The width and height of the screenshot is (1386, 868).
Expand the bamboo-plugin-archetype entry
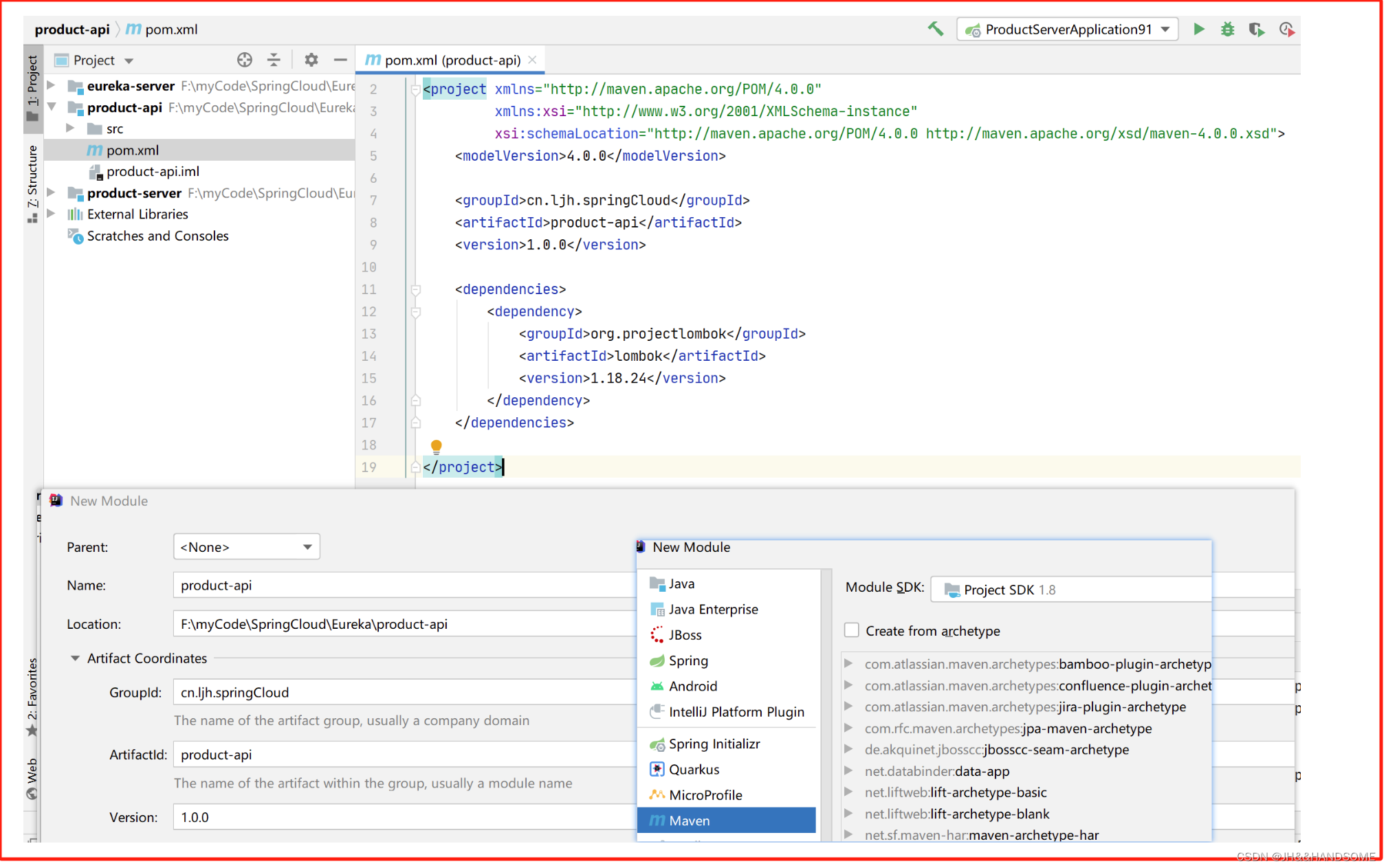pyautogui.click(x=849, y=664)
